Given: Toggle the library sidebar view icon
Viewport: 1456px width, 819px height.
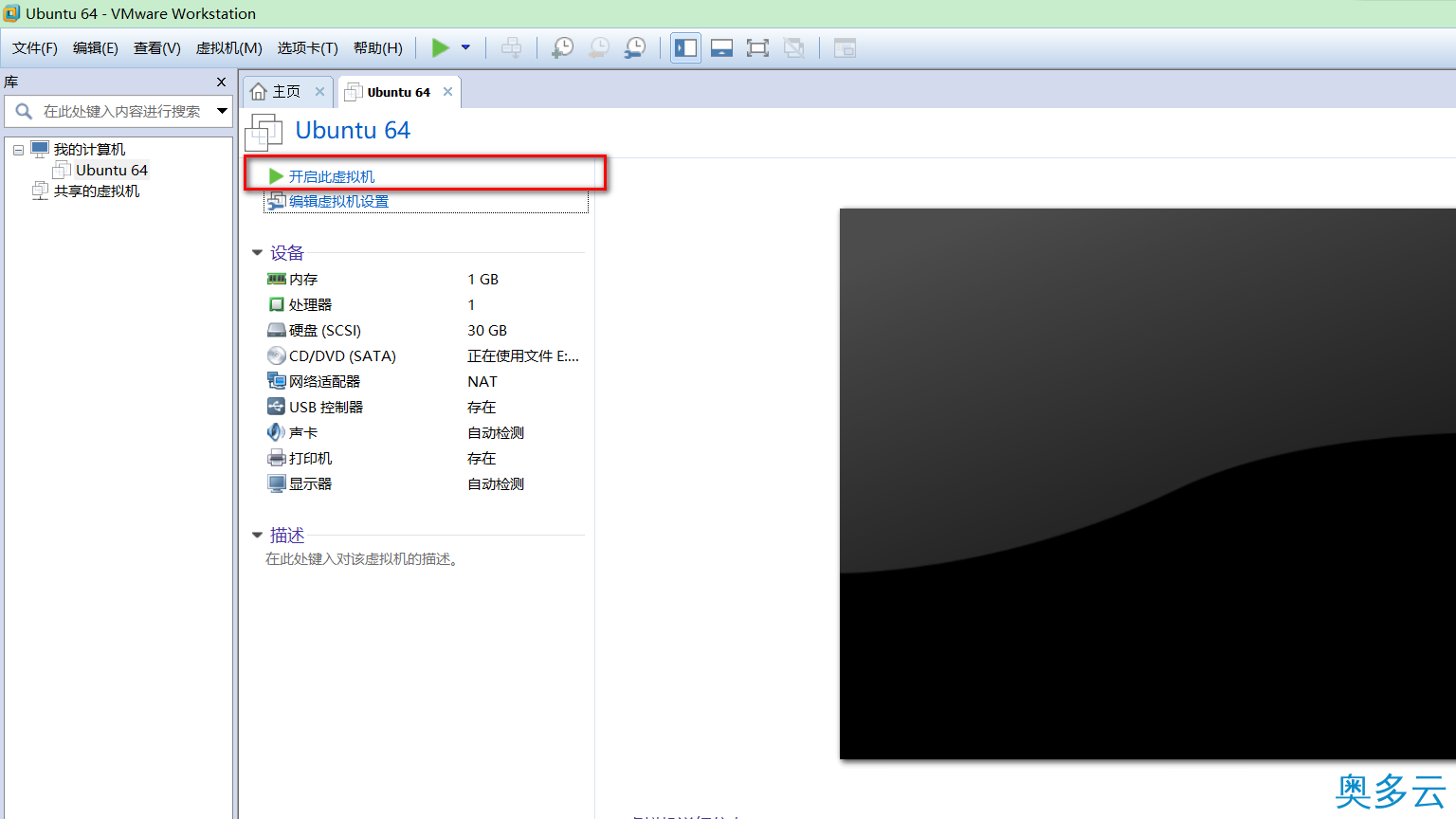Looking at the screenshot, I should (x=685, y=47).
